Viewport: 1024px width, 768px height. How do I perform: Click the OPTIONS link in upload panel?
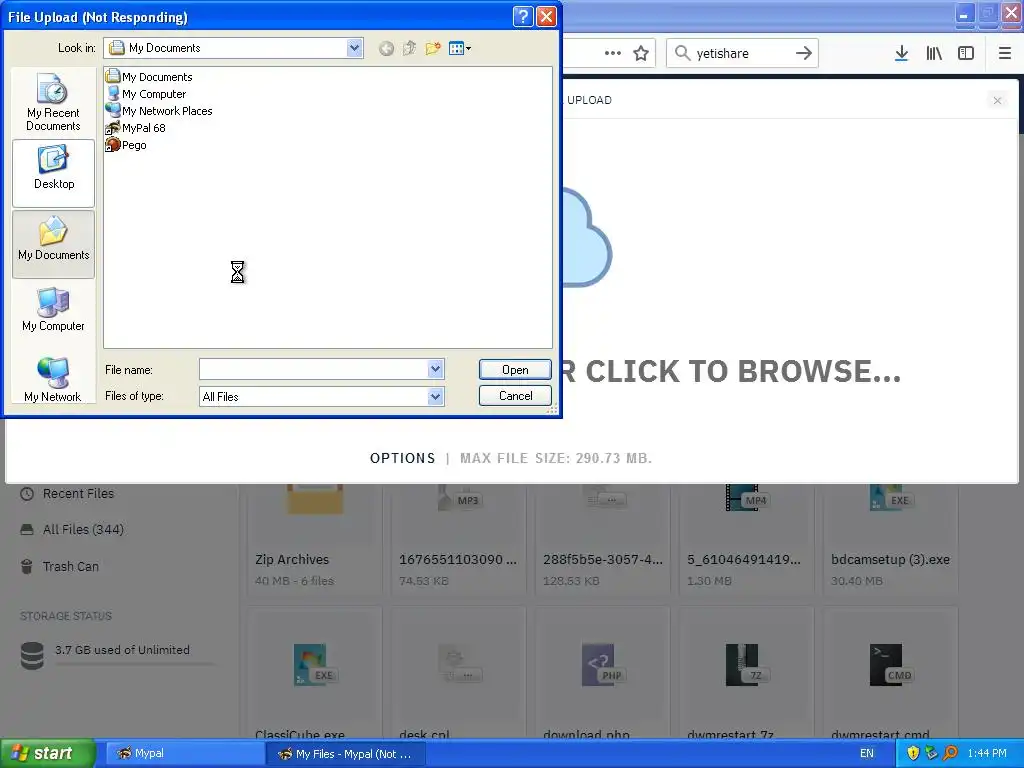(x=402, y=458)
